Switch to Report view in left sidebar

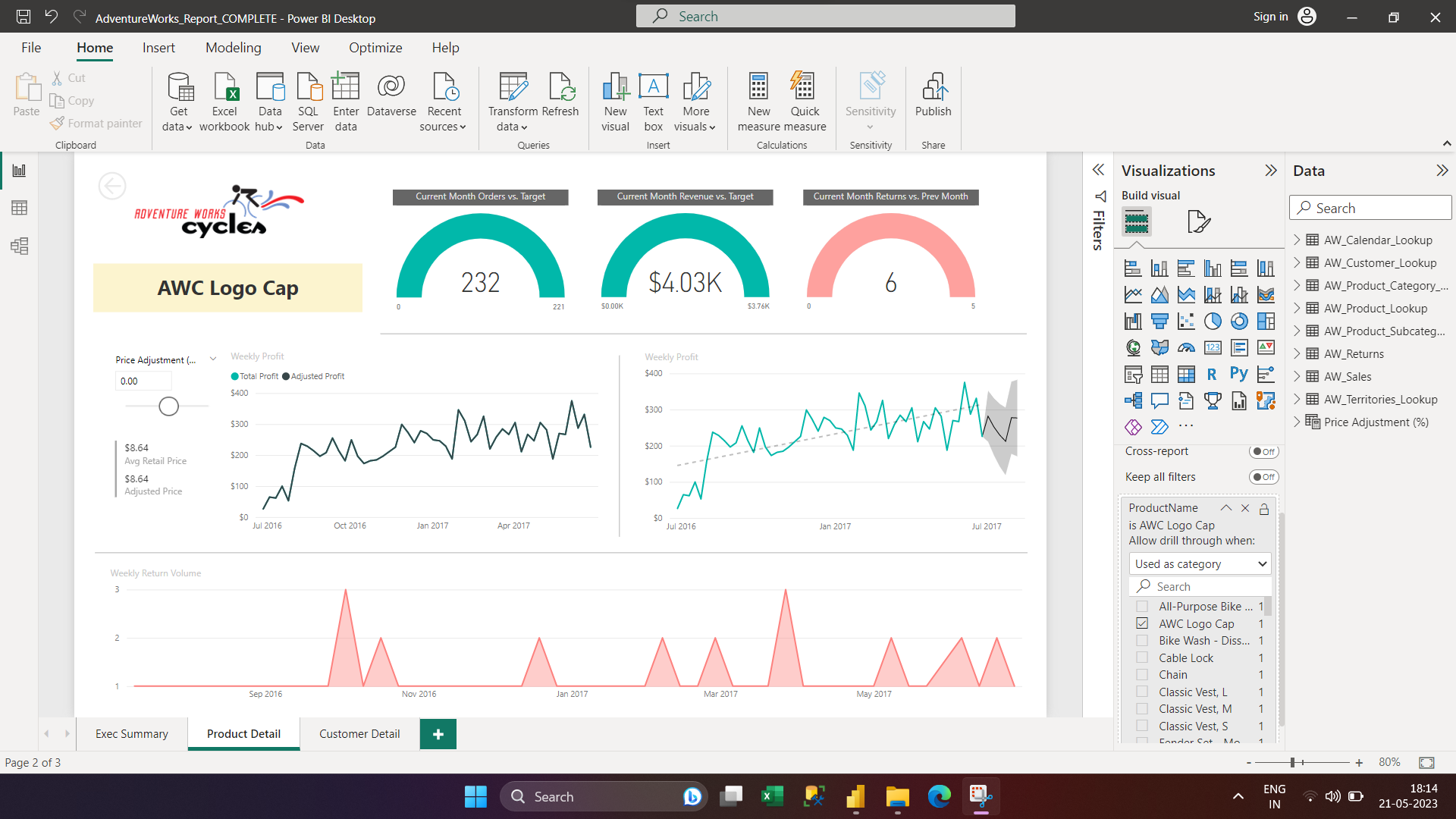click(19, 171)
